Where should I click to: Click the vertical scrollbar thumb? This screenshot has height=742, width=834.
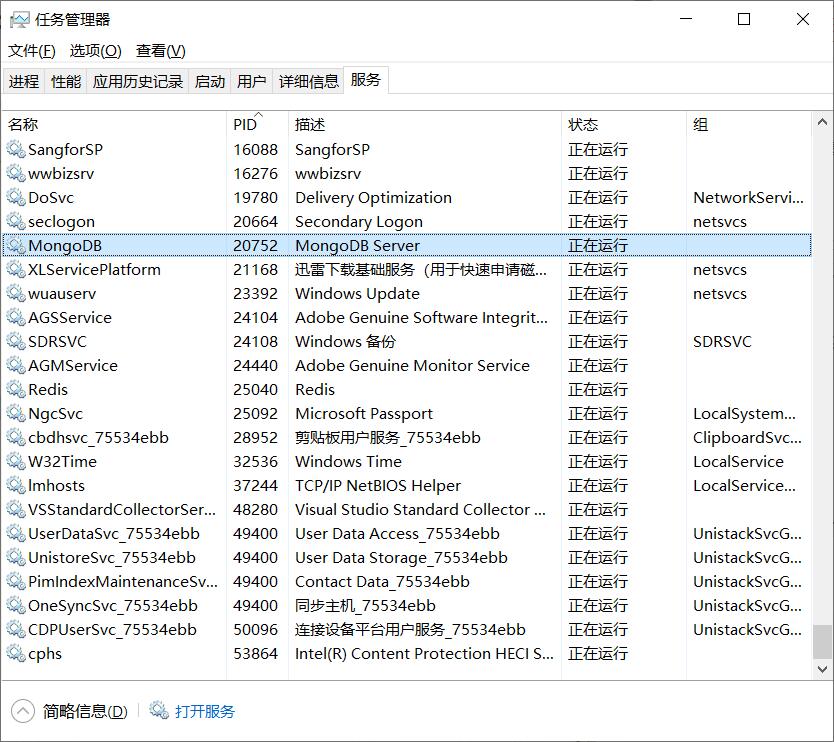[822, 641]
